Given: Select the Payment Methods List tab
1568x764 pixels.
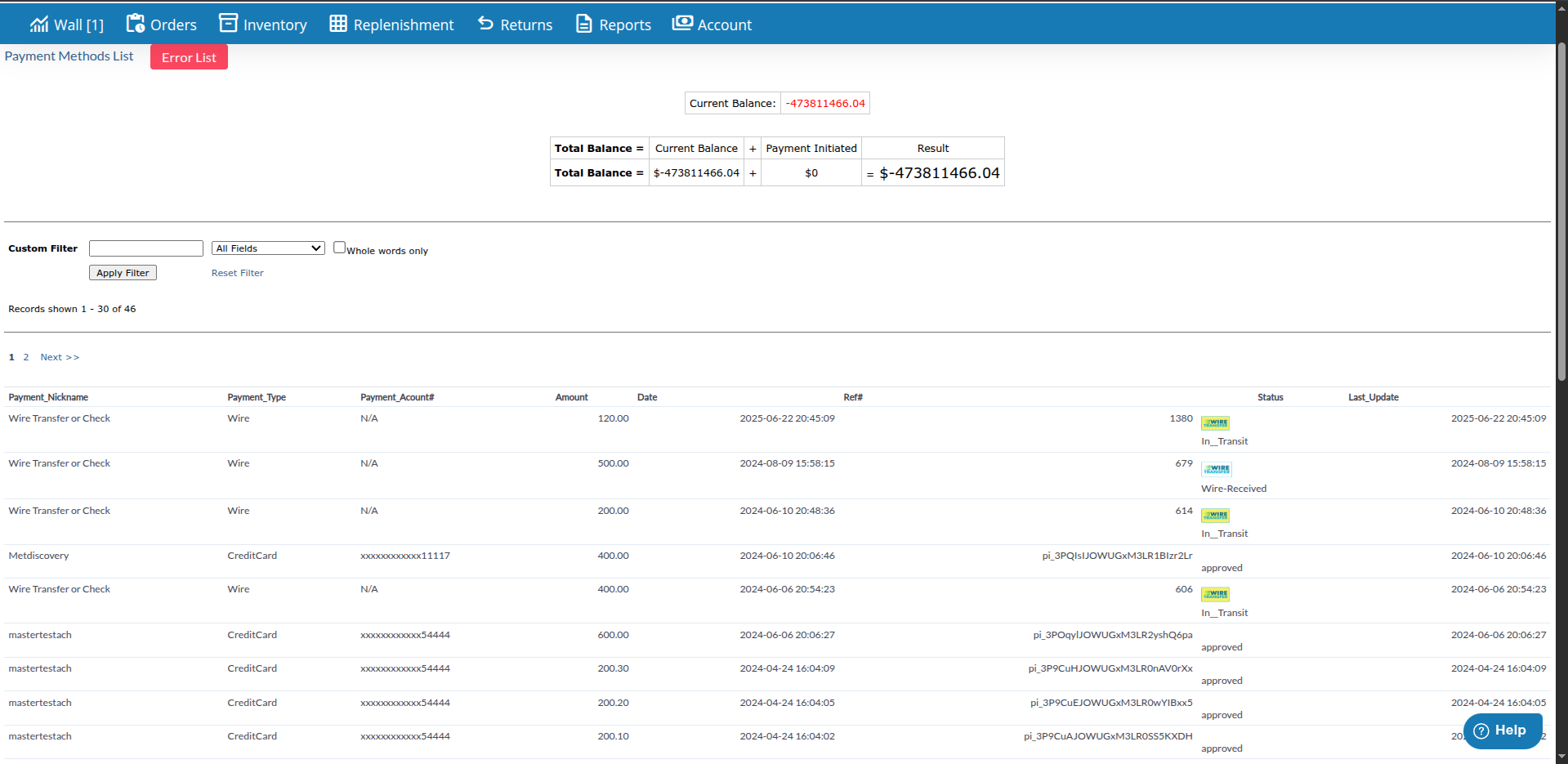Looking at the screenshot, I should point(69,56).
